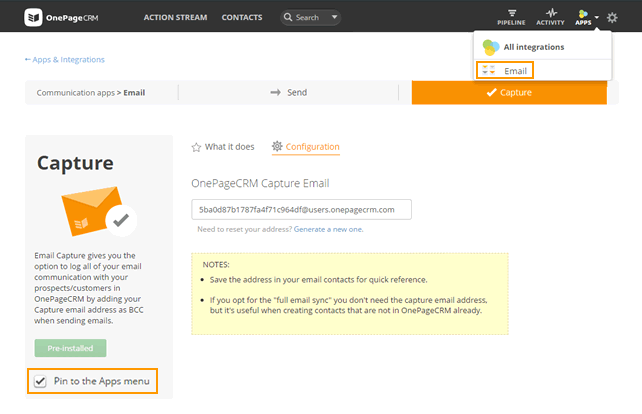
Task: Click the OnePageCRM logo
Action: (61, 18)
